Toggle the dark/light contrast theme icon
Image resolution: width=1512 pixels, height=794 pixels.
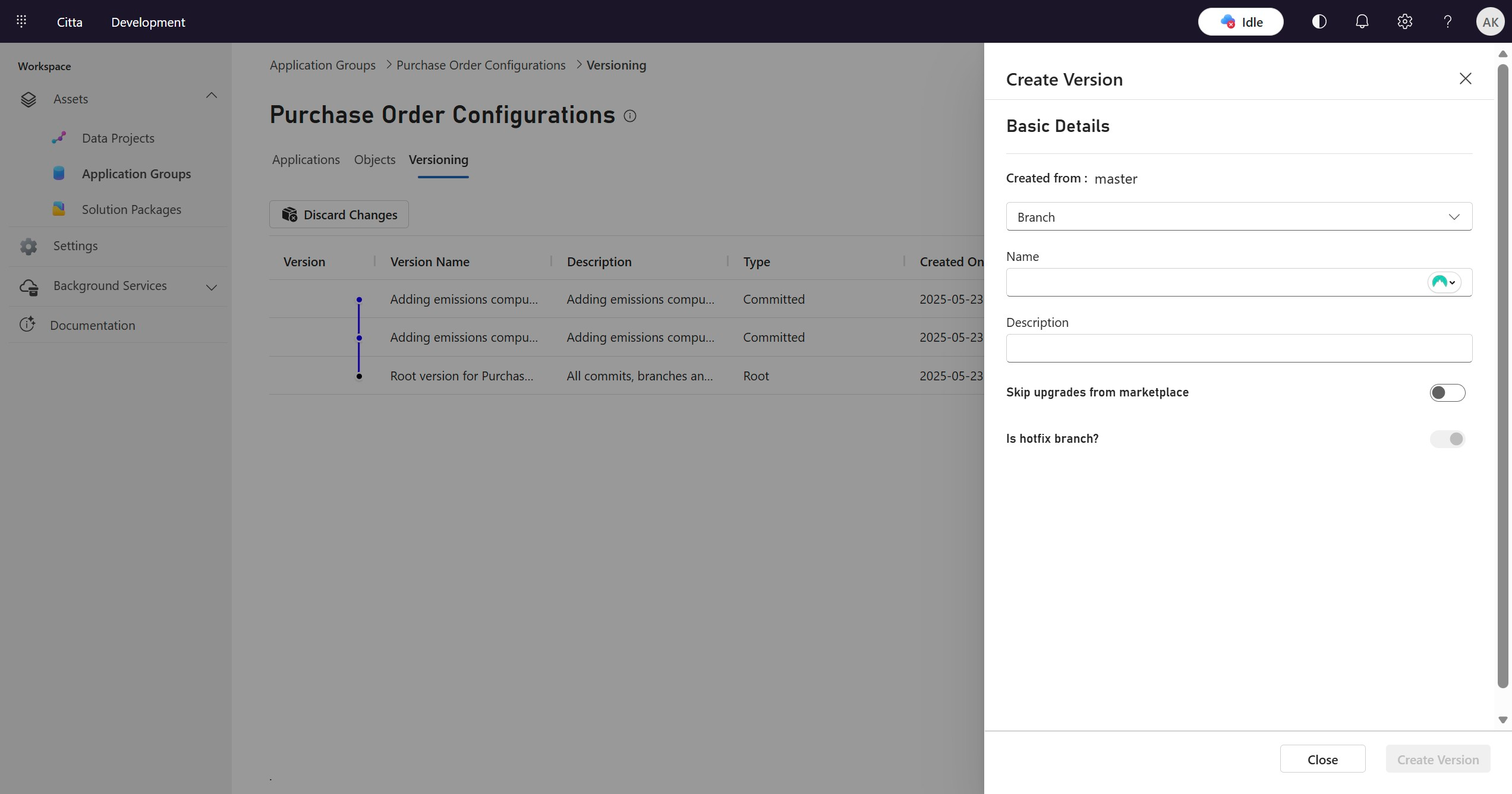[1319, 22]
